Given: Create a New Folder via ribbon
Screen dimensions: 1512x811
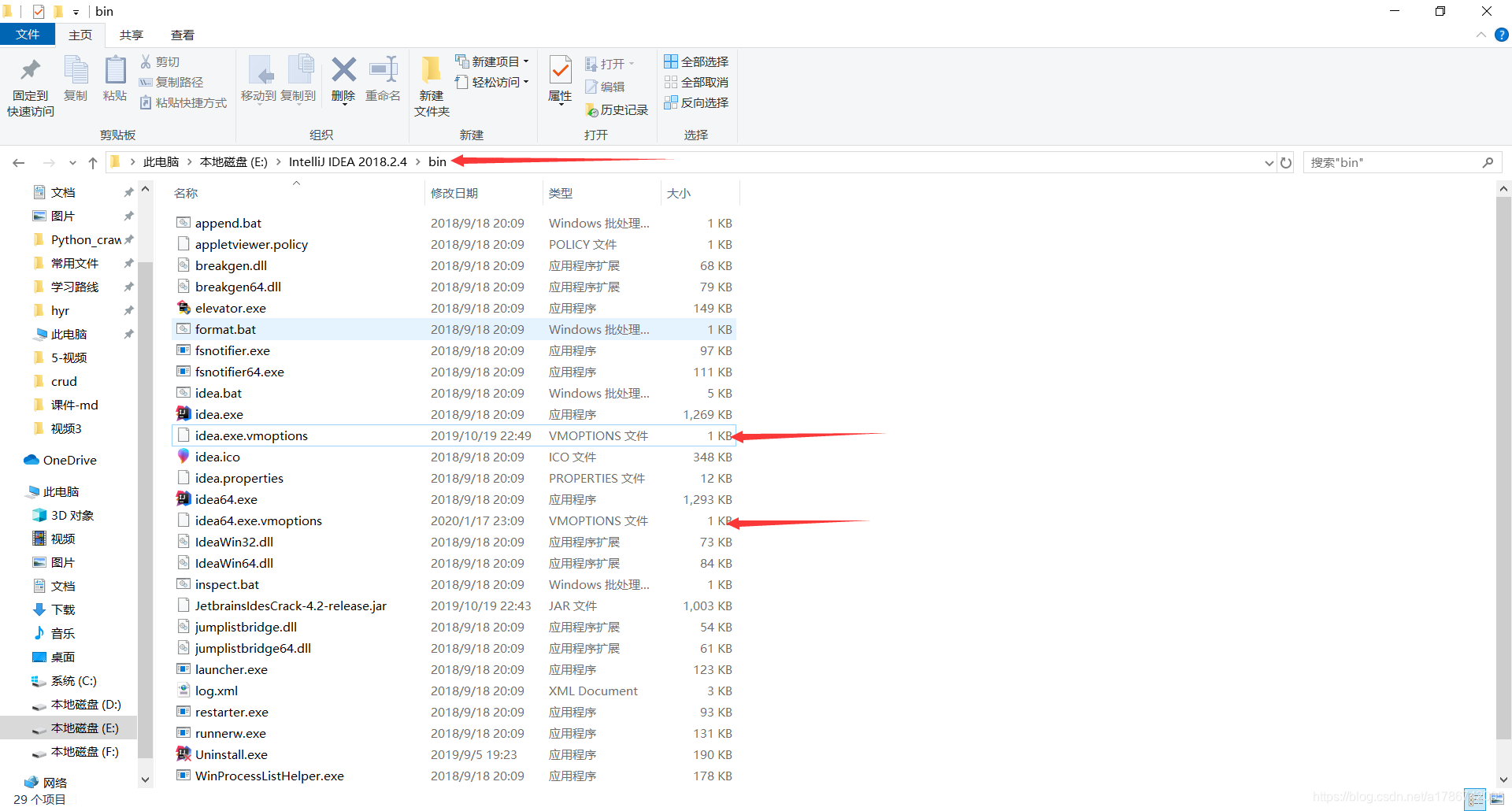Looking at the screenshot, I should (432, 87).
